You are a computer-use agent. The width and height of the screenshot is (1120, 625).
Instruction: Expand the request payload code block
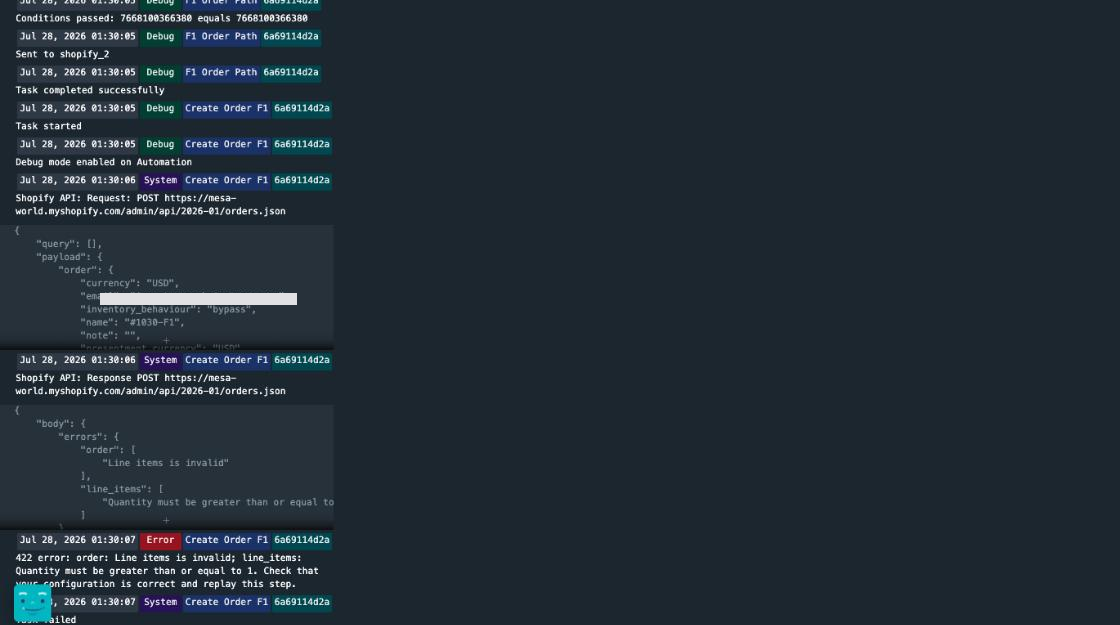coord(166,341)
